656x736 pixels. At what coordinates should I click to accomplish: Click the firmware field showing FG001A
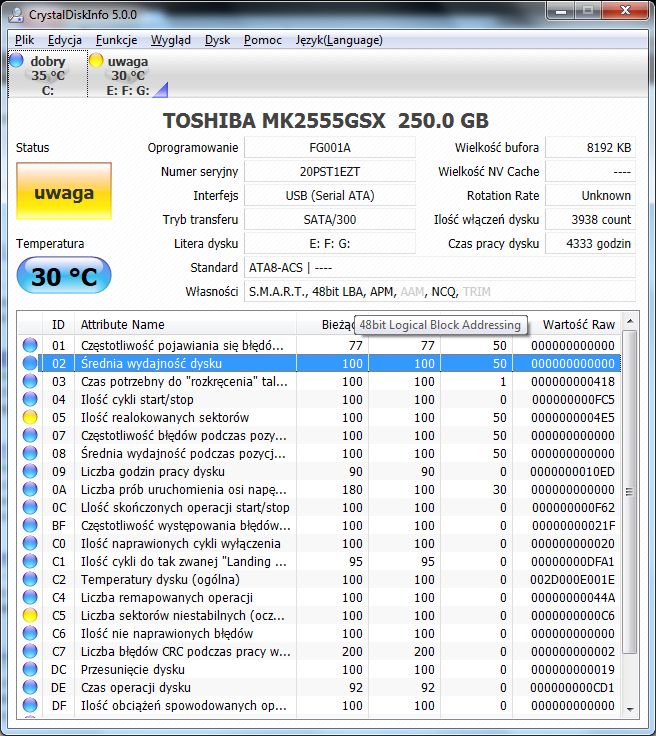(x=330, y=148)
